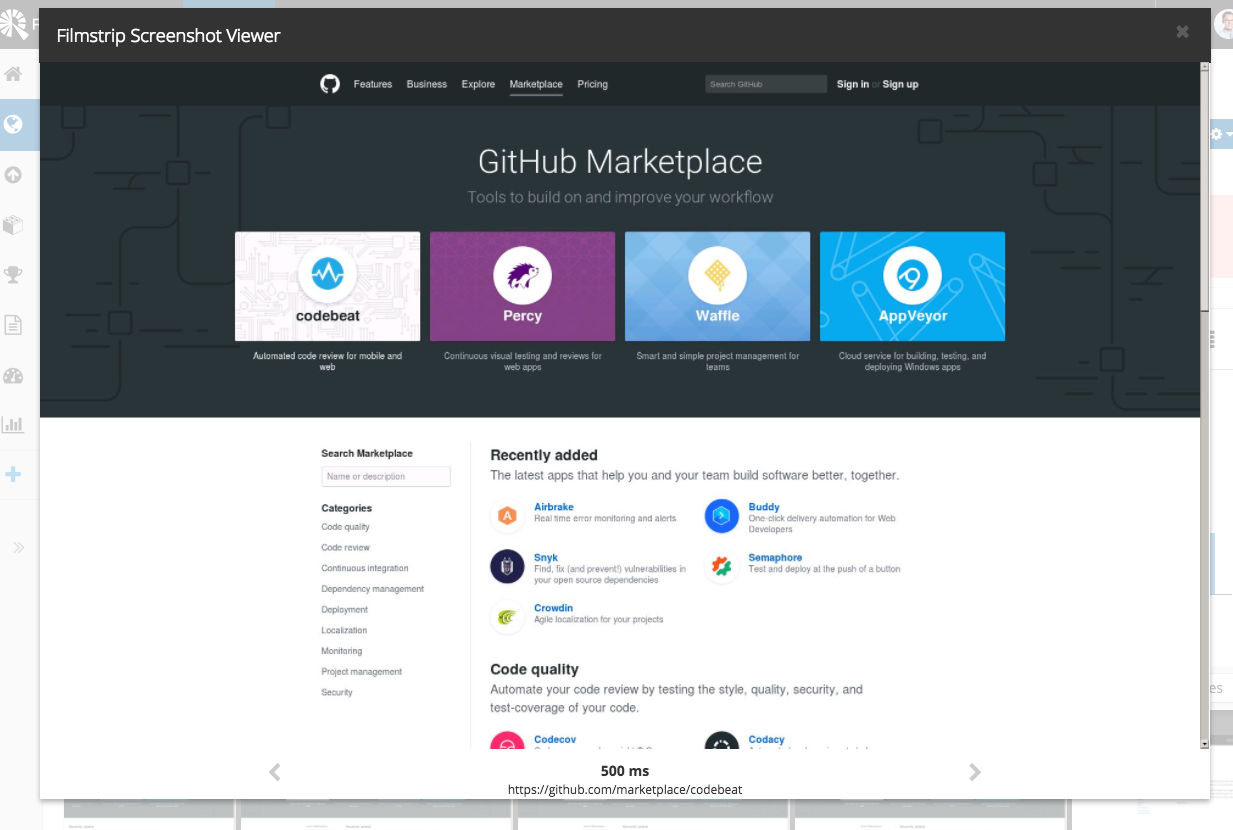Image resolution: width=1233 pixels, height=830 pixels.
Task: Click the Buddy app icon
Action: point(722,516)
